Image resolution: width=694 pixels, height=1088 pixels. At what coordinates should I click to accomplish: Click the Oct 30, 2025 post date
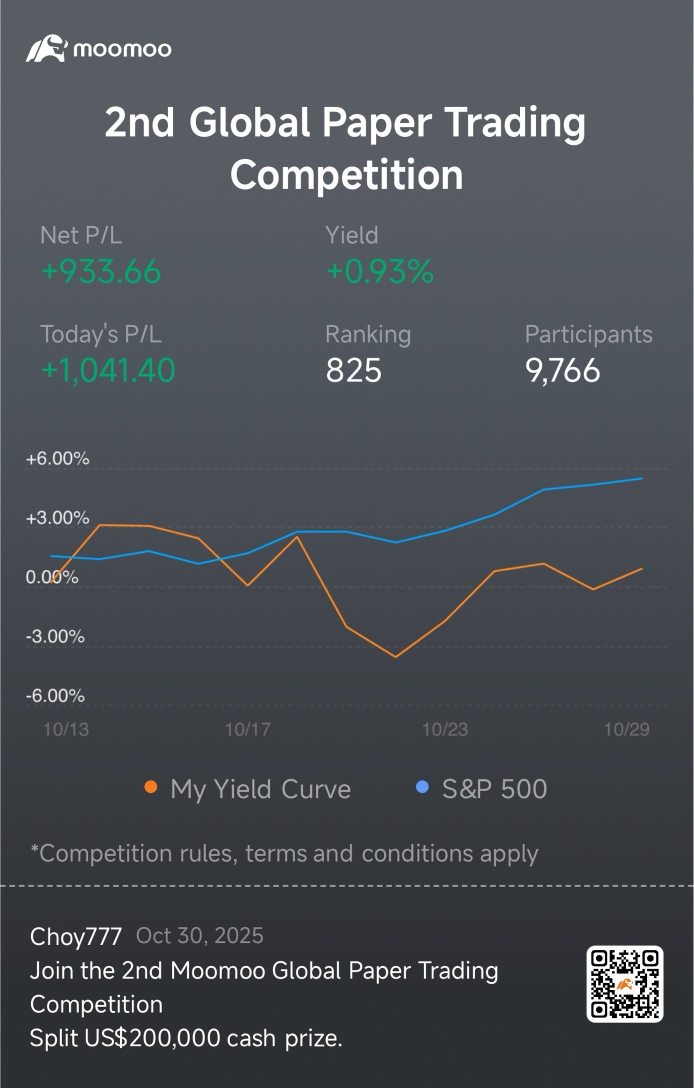tap(200, 936)
